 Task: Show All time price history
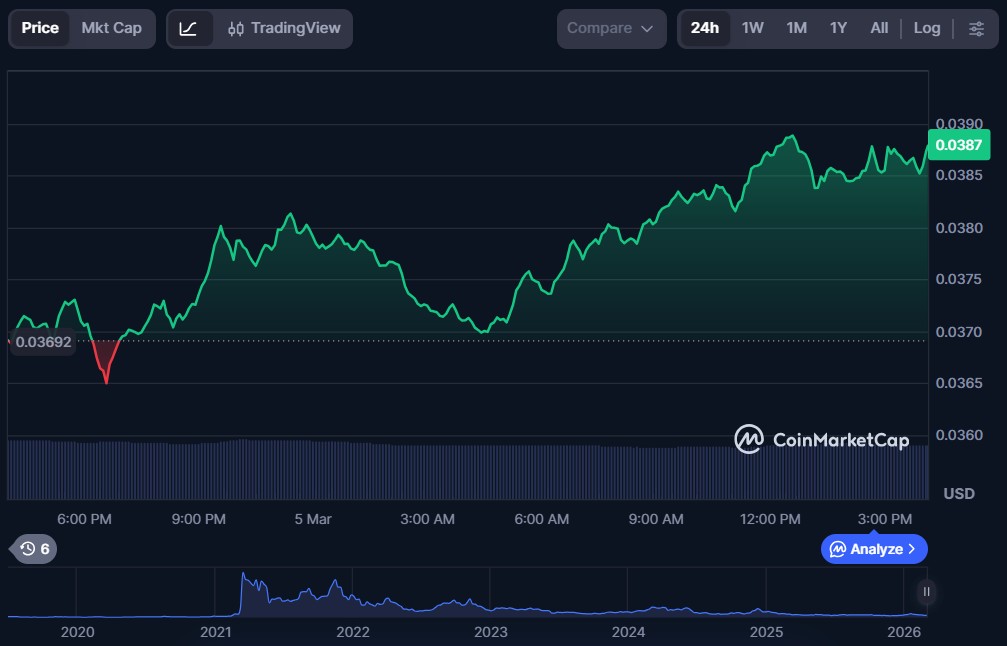click(x=879, y=28)
